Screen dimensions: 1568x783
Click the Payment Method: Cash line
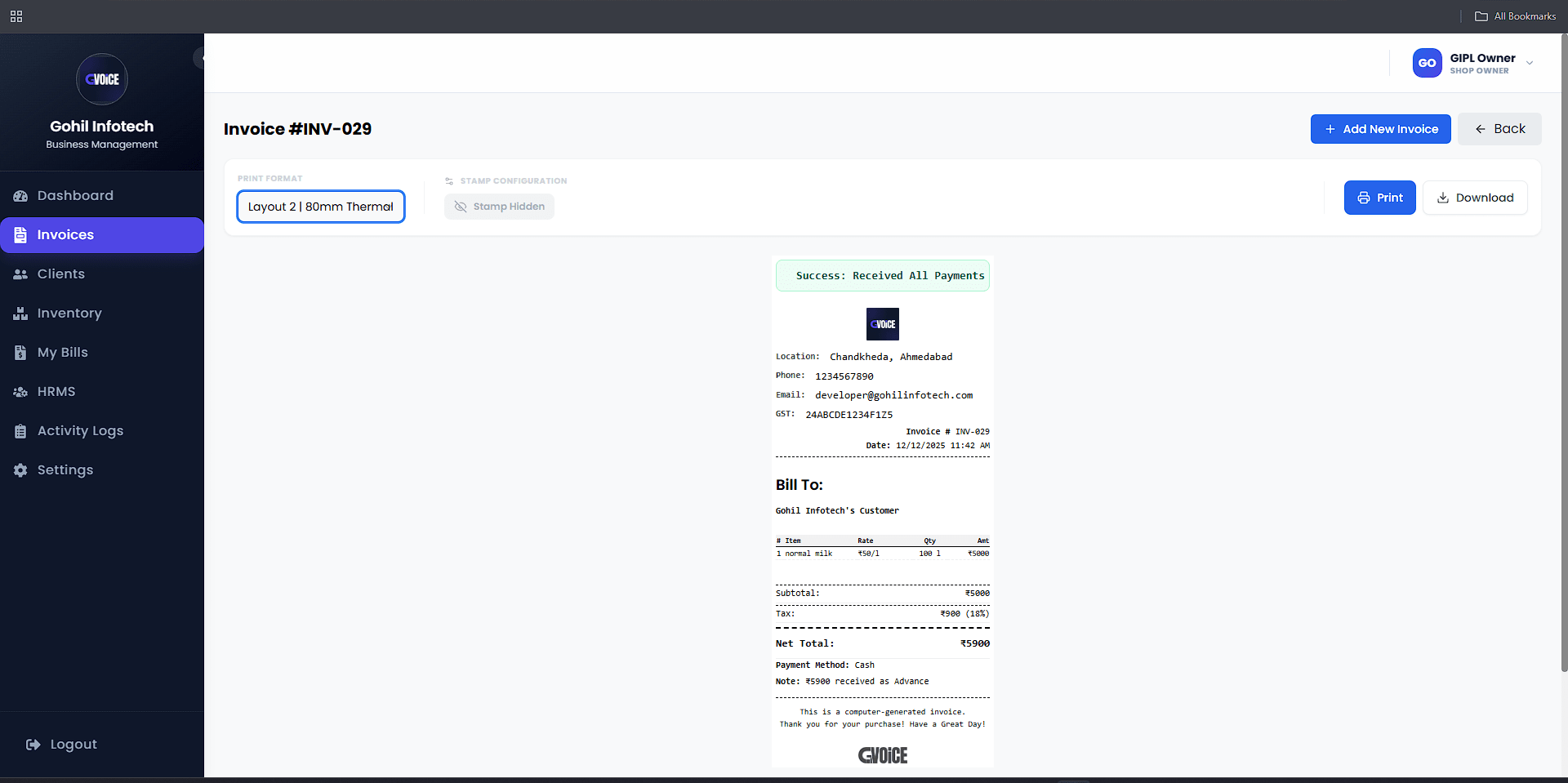[x=825, y=665]
